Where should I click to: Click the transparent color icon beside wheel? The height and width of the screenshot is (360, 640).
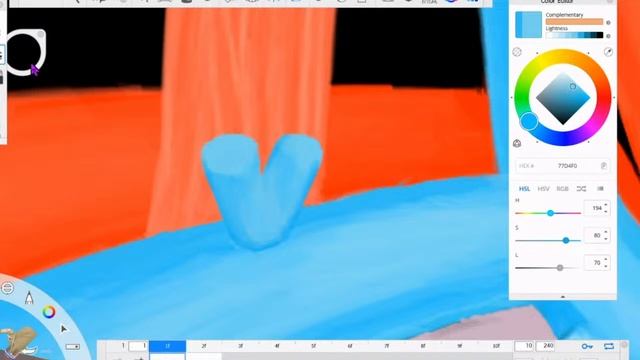coord(517,52)
